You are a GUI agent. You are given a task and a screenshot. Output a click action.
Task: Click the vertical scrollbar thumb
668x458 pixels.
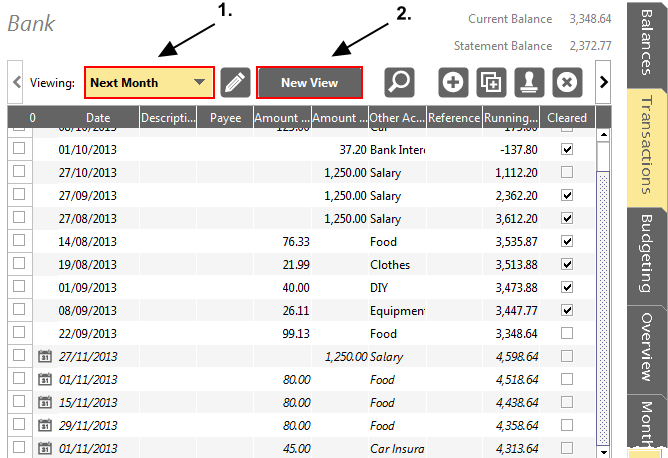(x=603, y=308)
